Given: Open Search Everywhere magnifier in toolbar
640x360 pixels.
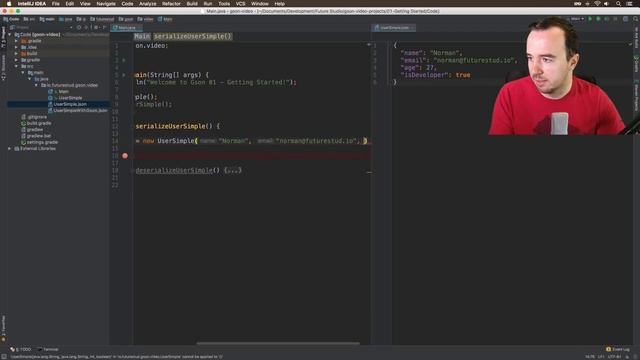Looking at the screenshot, I should coord(636,19).
